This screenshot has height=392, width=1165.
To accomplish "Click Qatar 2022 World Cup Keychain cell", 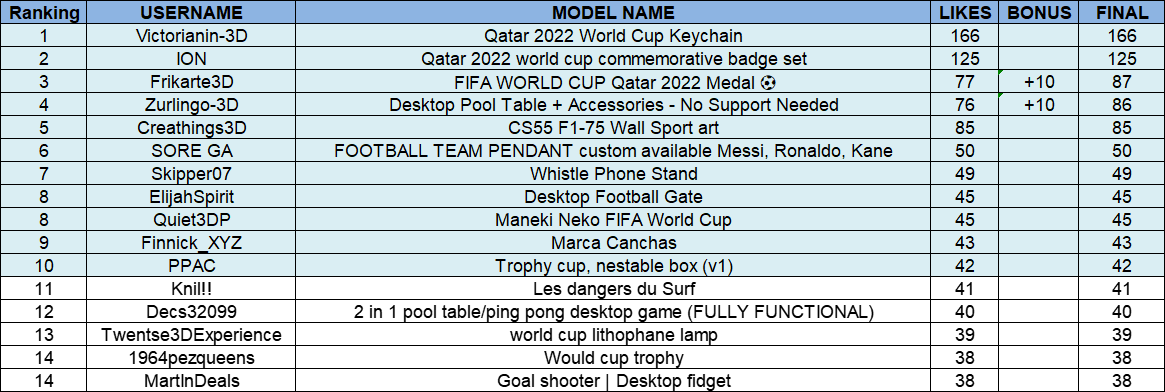I will pos(613,36).
